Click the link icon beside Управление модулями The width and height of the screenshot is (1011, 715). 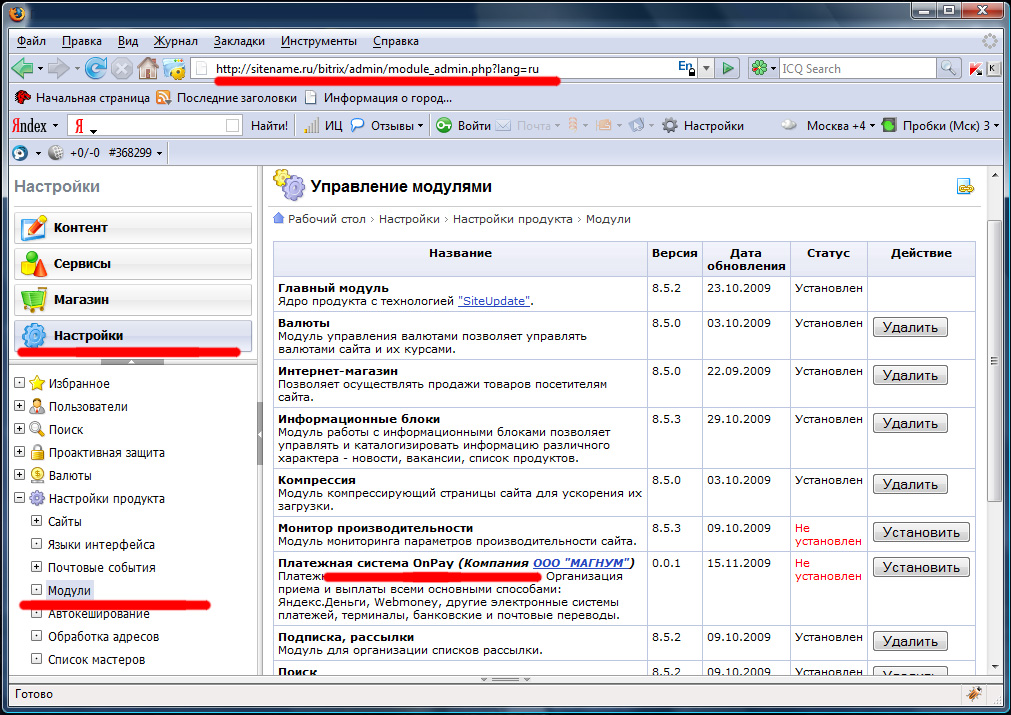pyautogui.click(x=965, y=186)
